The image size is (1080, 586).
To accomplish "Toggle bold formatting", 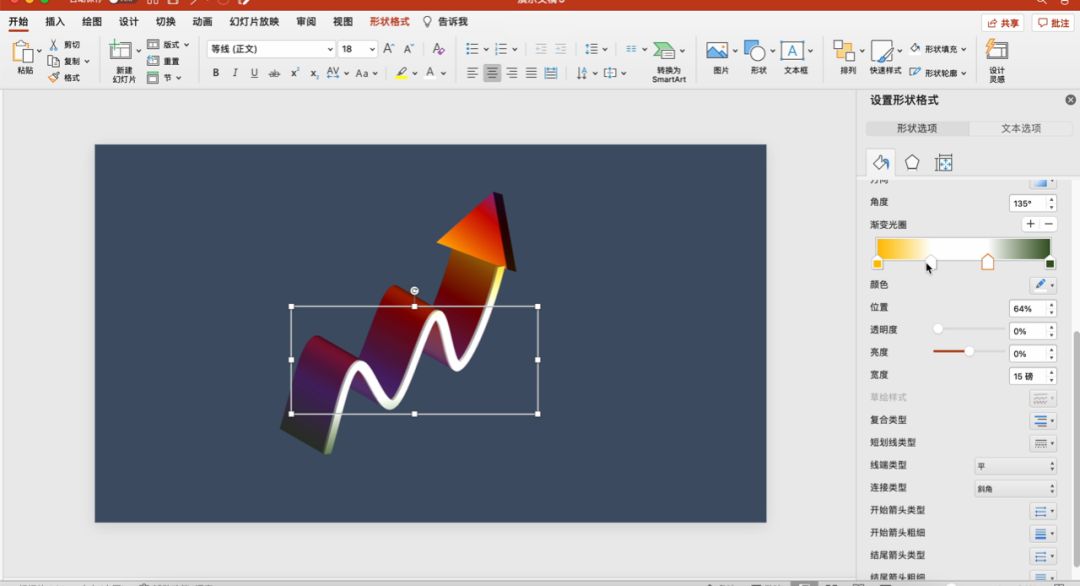I will [x=216, y=73].
